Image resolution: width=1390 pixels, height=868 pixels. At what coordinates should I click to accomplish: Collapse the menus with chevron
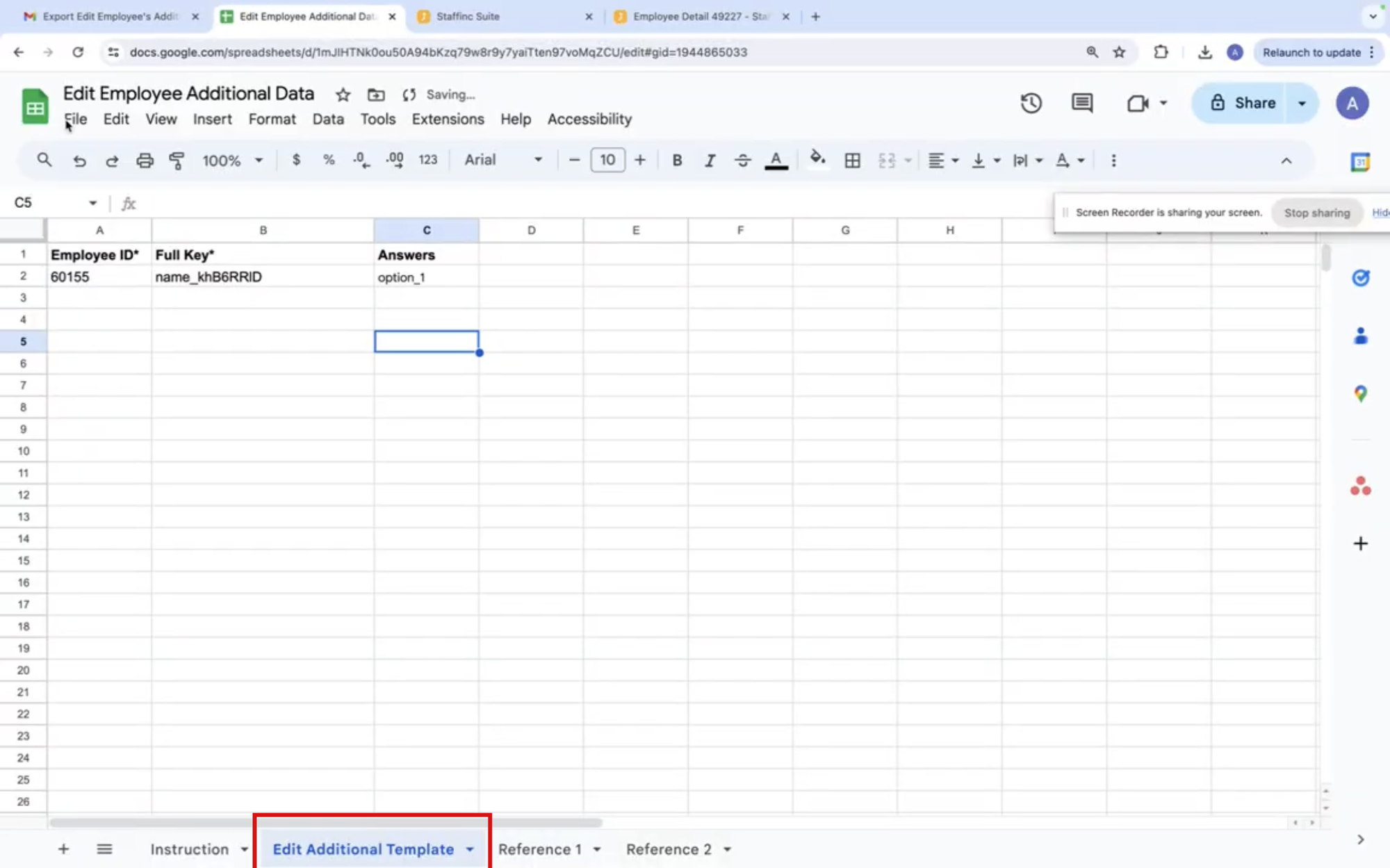click(x=1286, y=161)
